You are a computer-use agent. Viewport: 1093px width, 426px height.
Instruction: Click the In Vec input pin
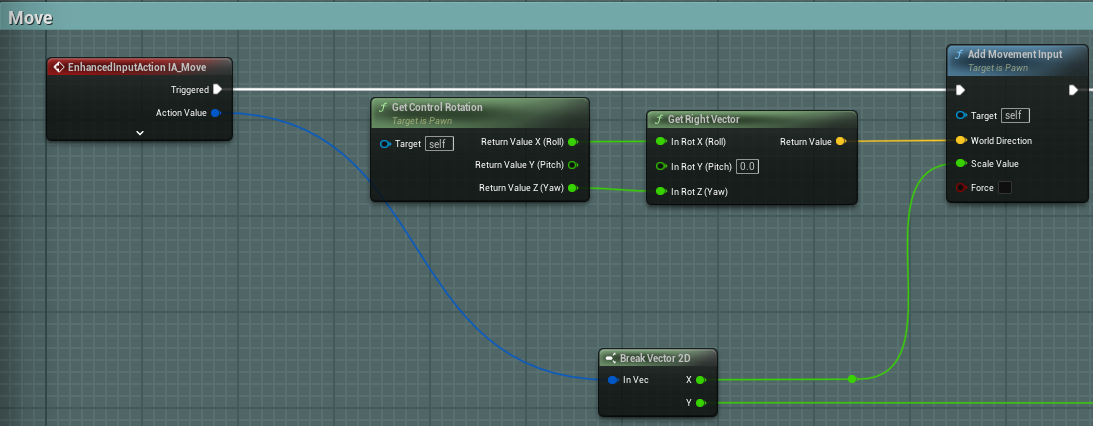[613, 380]
